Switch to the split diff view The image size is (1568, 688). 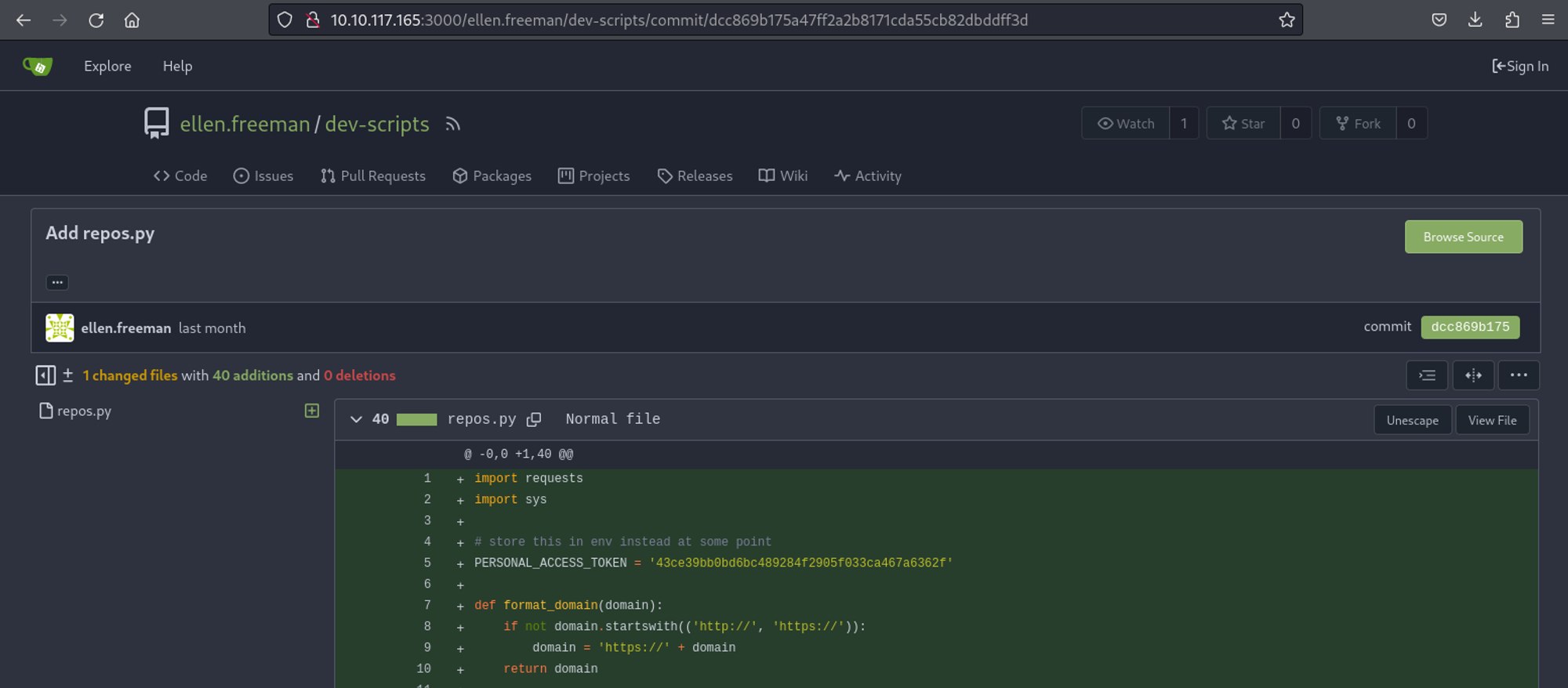(1473, 375)
